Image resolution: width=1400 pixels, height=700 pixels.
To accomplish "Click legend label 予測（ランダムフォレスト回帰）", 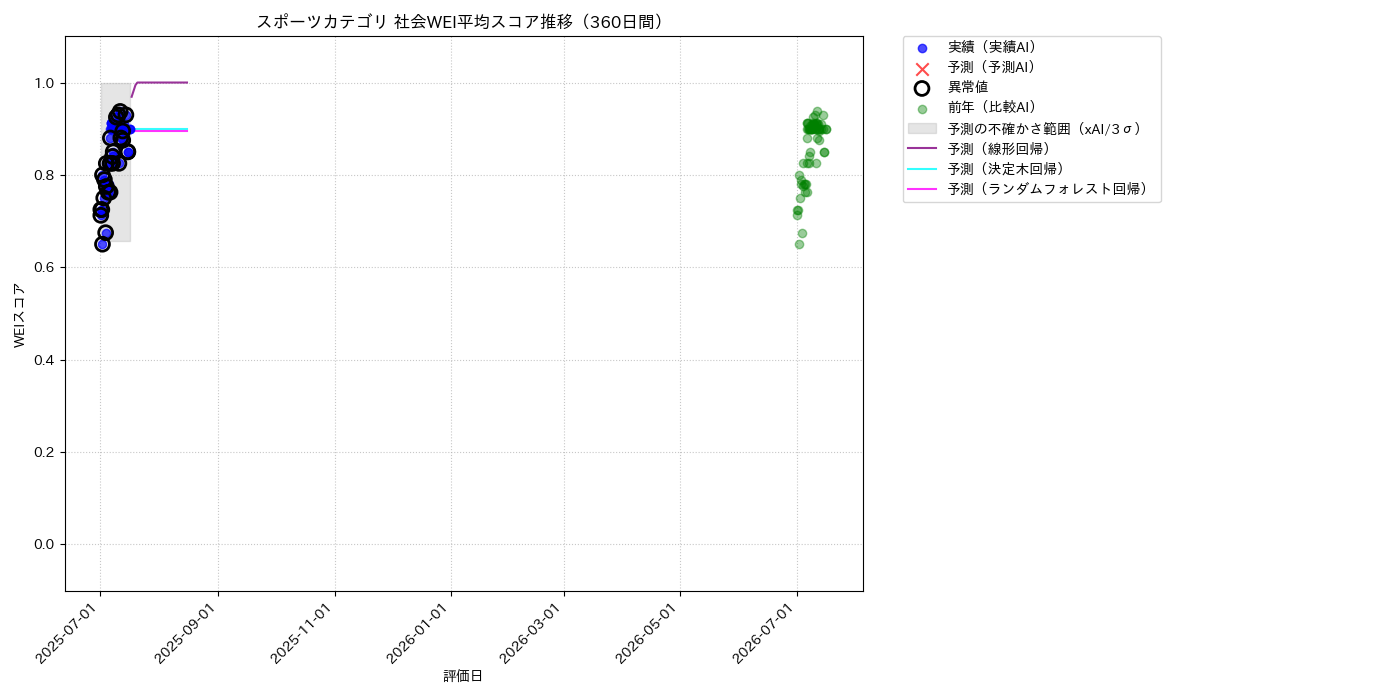I will 1048,189.
